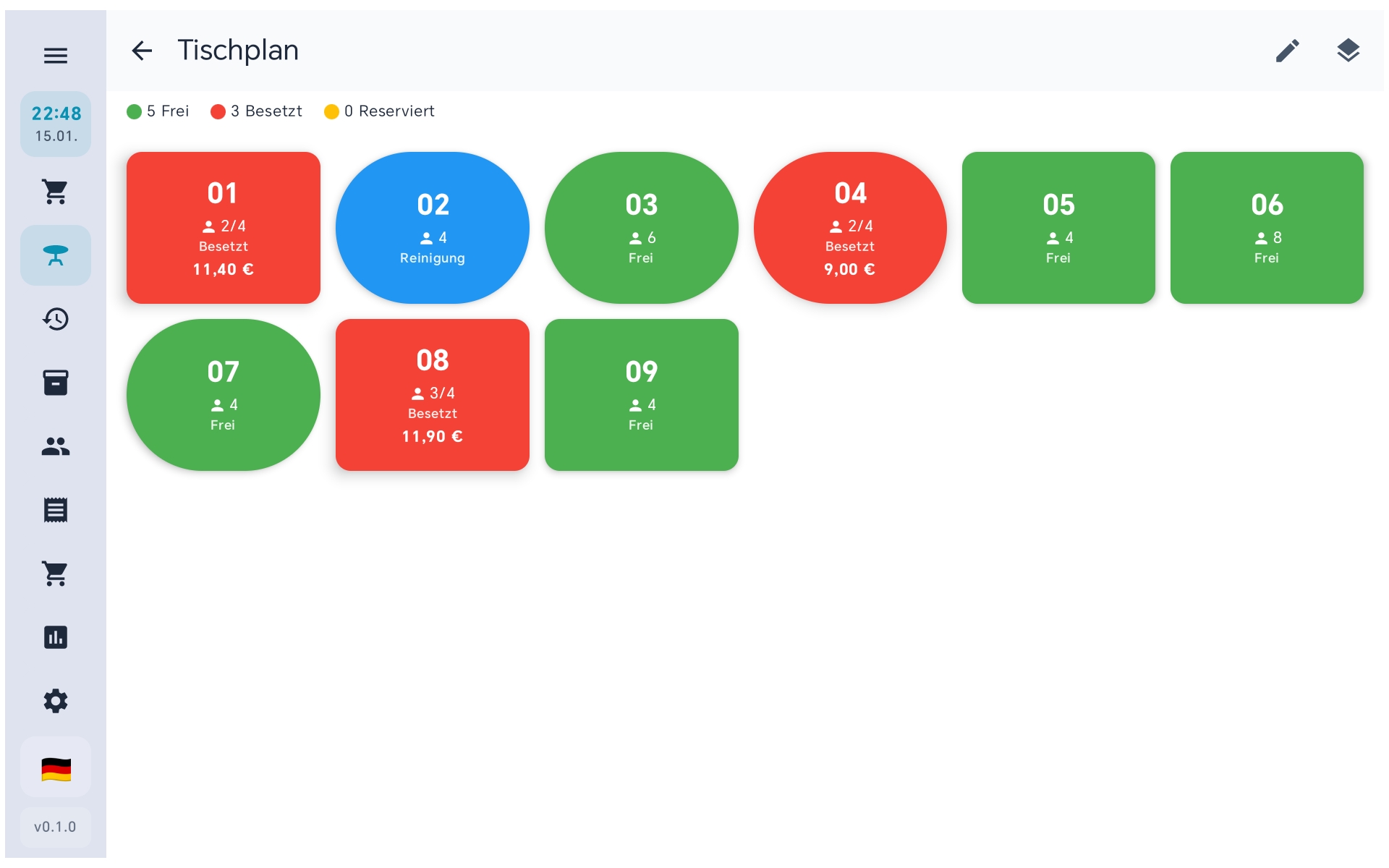The image size is (1389, 868).
Task: Open the order history view
Action: coord(56,319)
